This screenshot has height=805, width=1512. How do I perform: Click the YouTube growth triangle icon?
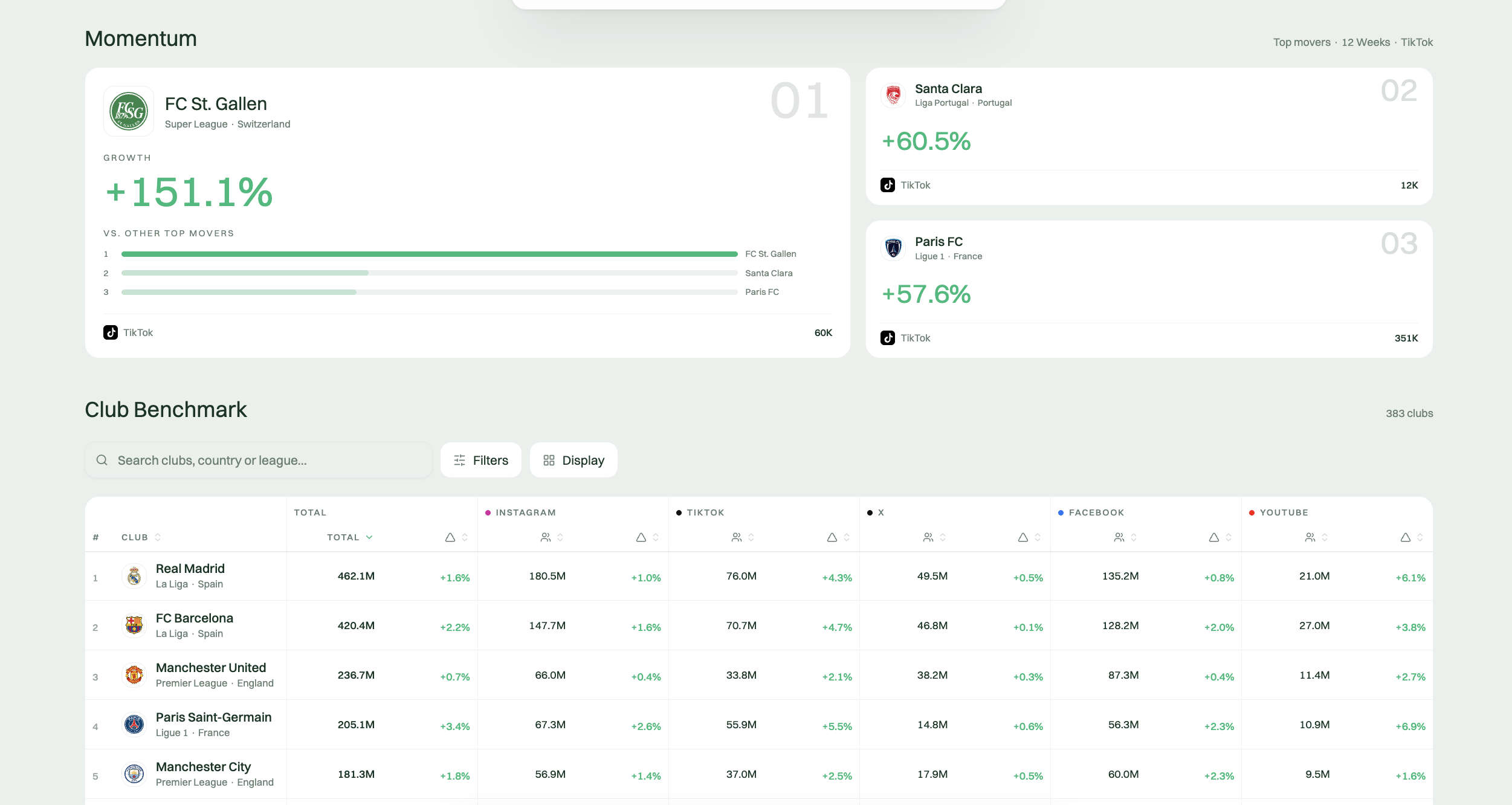click(x=1406, y=537)
